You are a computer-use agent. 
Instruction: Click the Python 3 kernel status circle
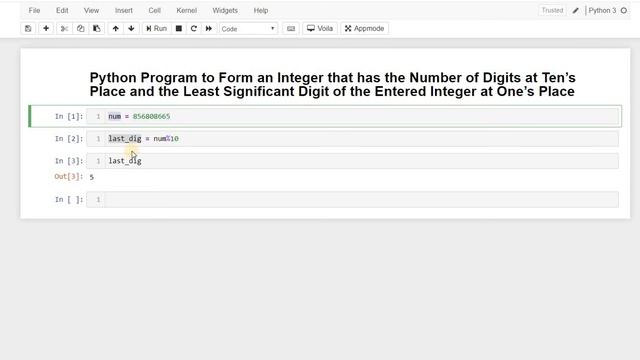click(x=624, y=11)
